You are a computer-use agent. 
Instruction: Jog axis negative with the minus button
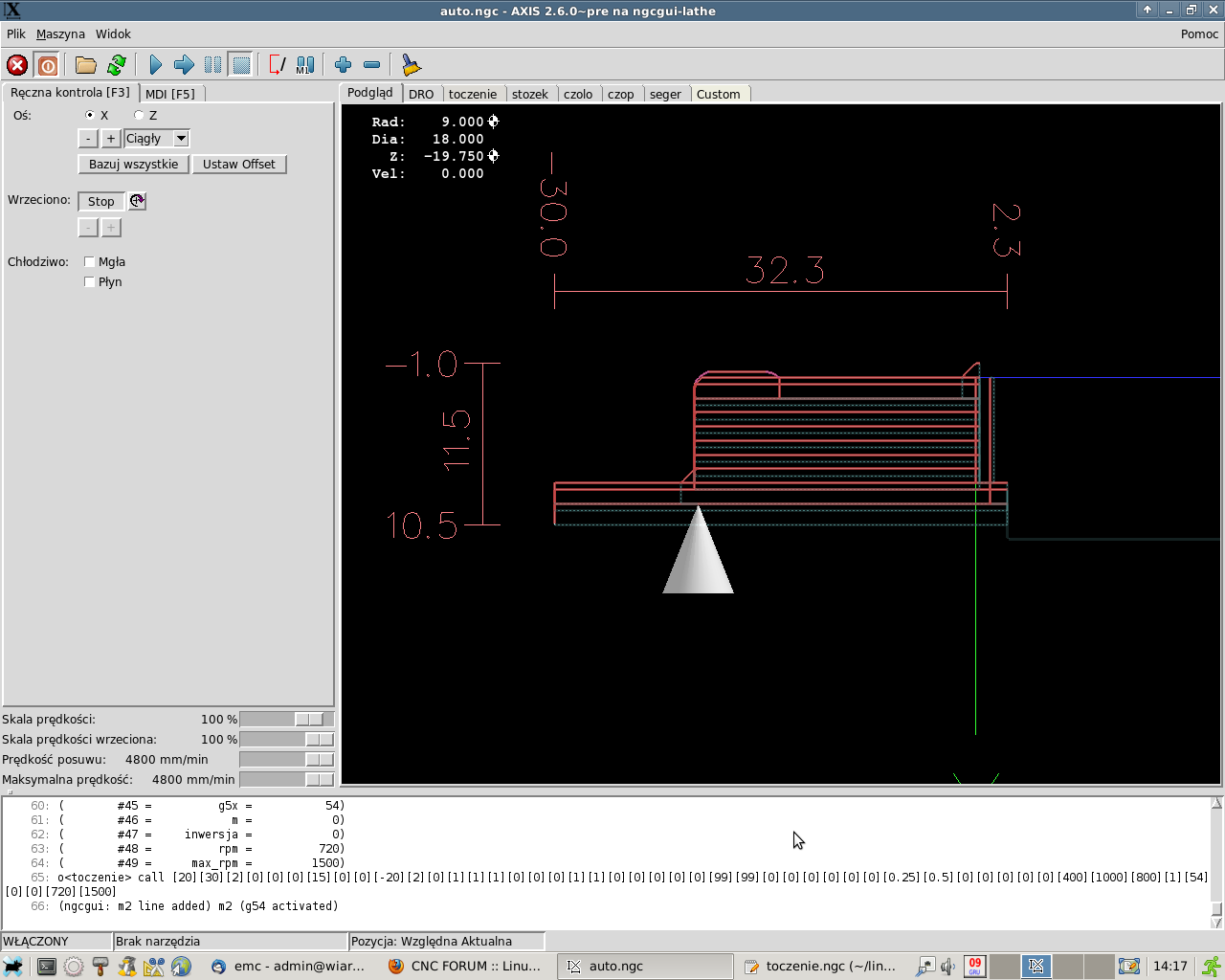coord(88,139)
